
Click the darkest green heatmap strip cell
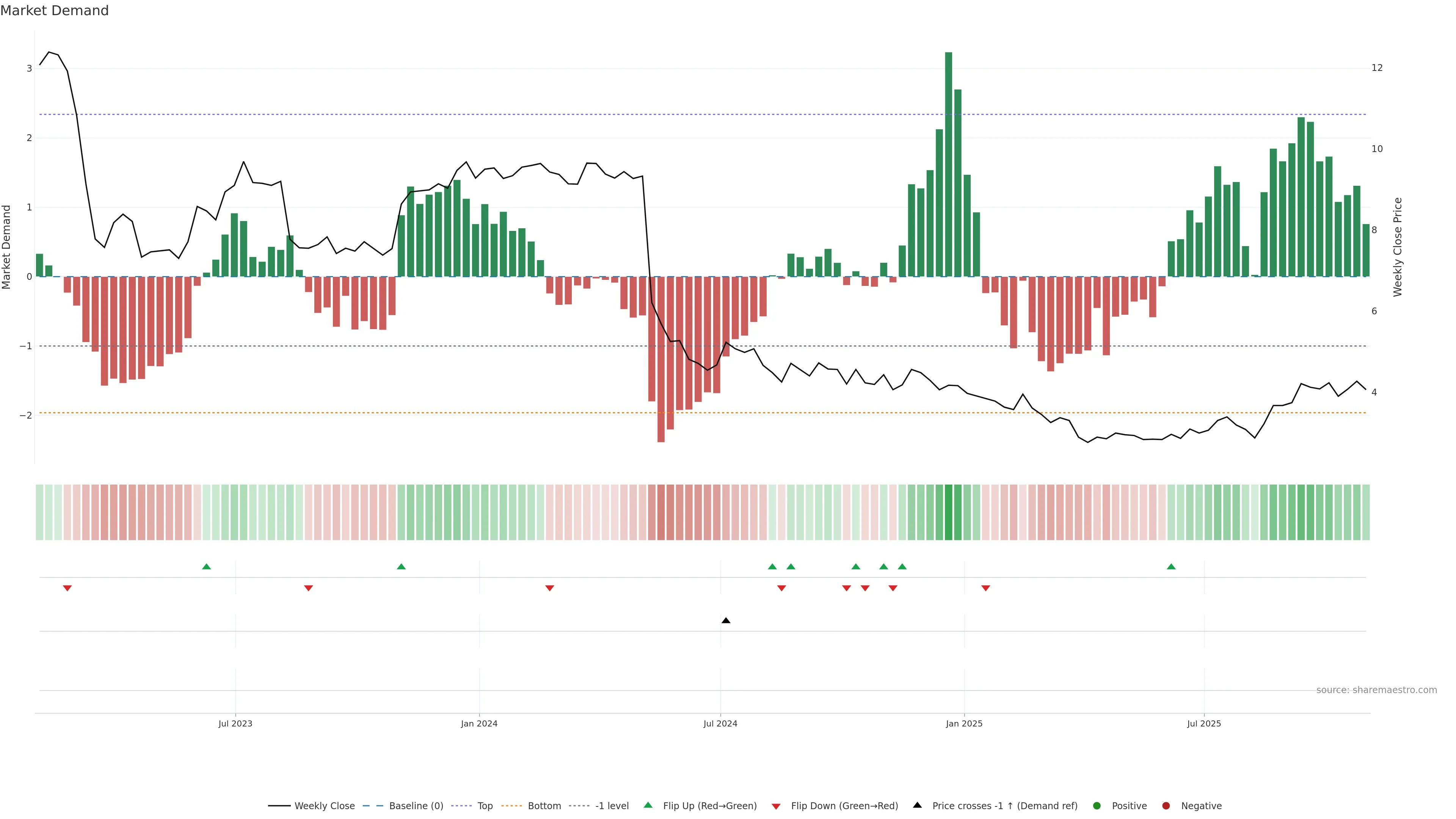click(x=948, y=512)
